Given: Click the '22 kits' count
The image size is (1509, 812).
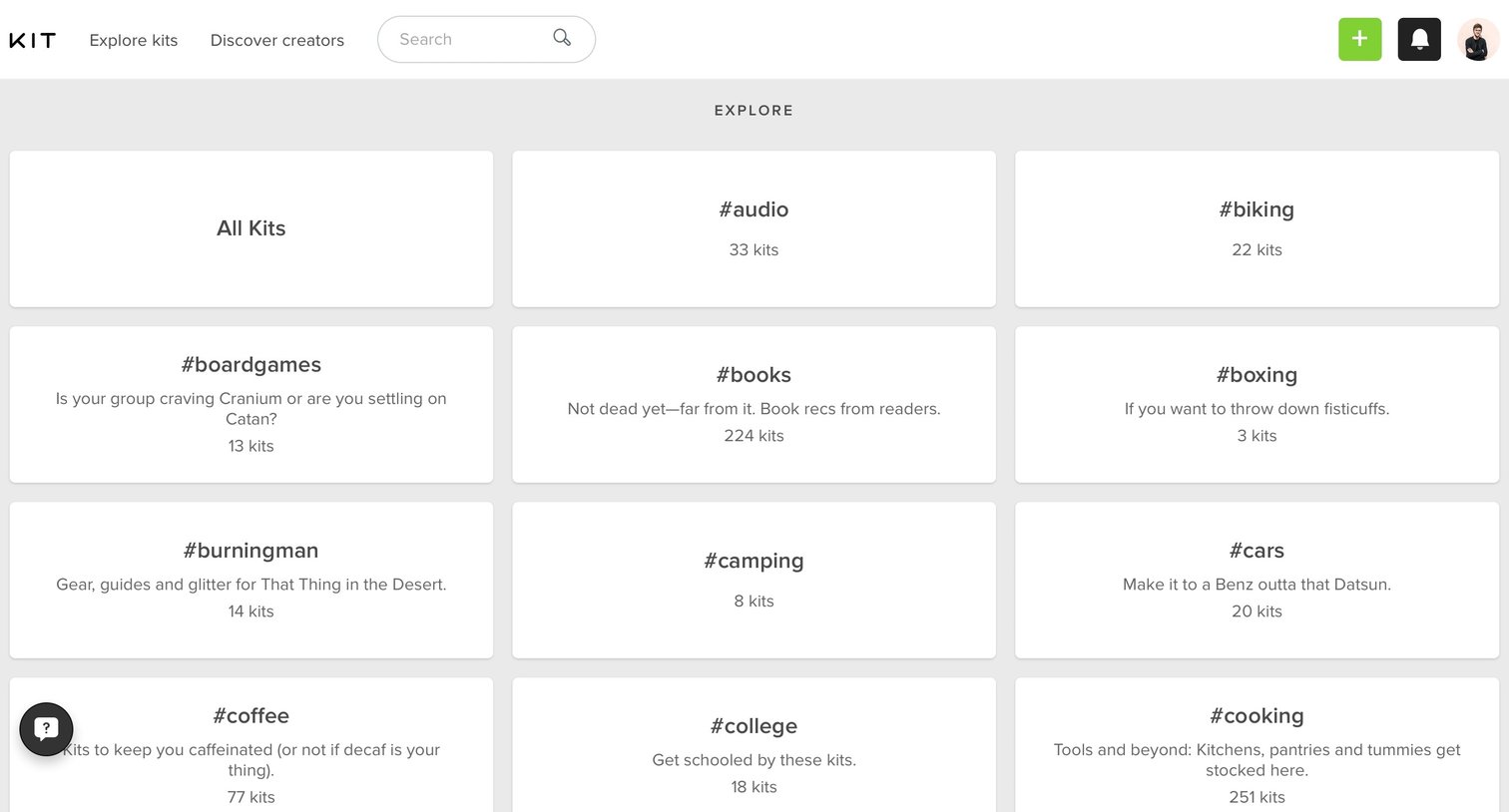Looking at the screenshot, I should click(x=1257, y=250).
